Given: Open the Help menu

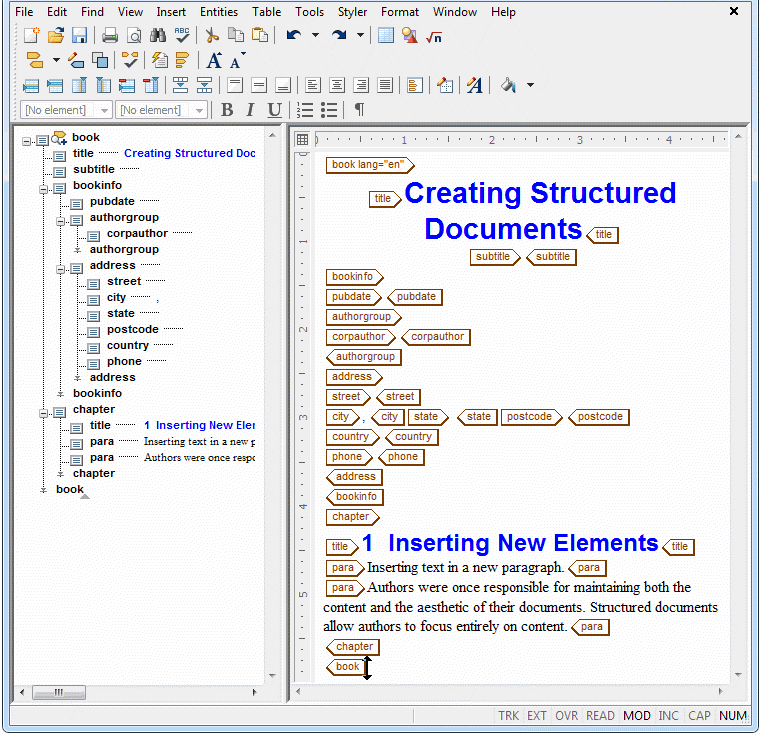Looking at the screenshot, I should coord(503,12).
